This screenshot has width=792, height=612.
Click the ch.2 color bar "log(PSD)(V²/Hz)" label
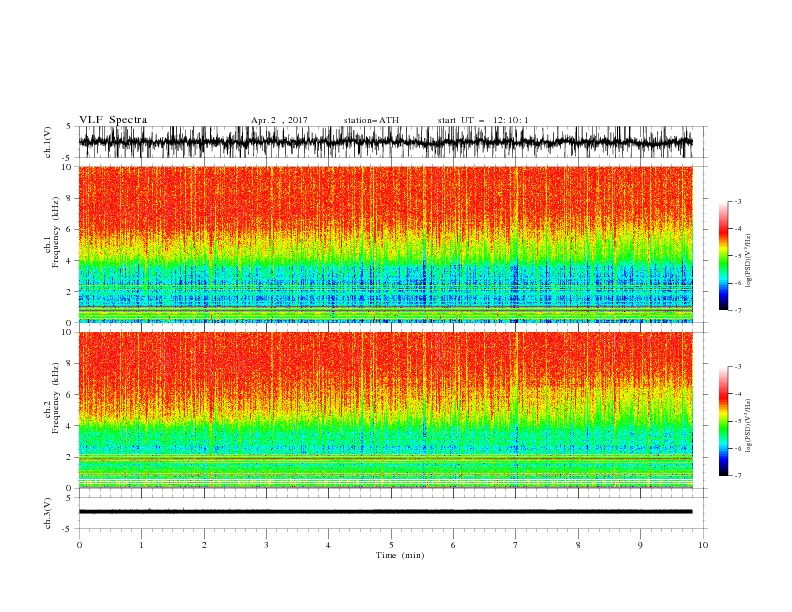click(x=750, y=425)
